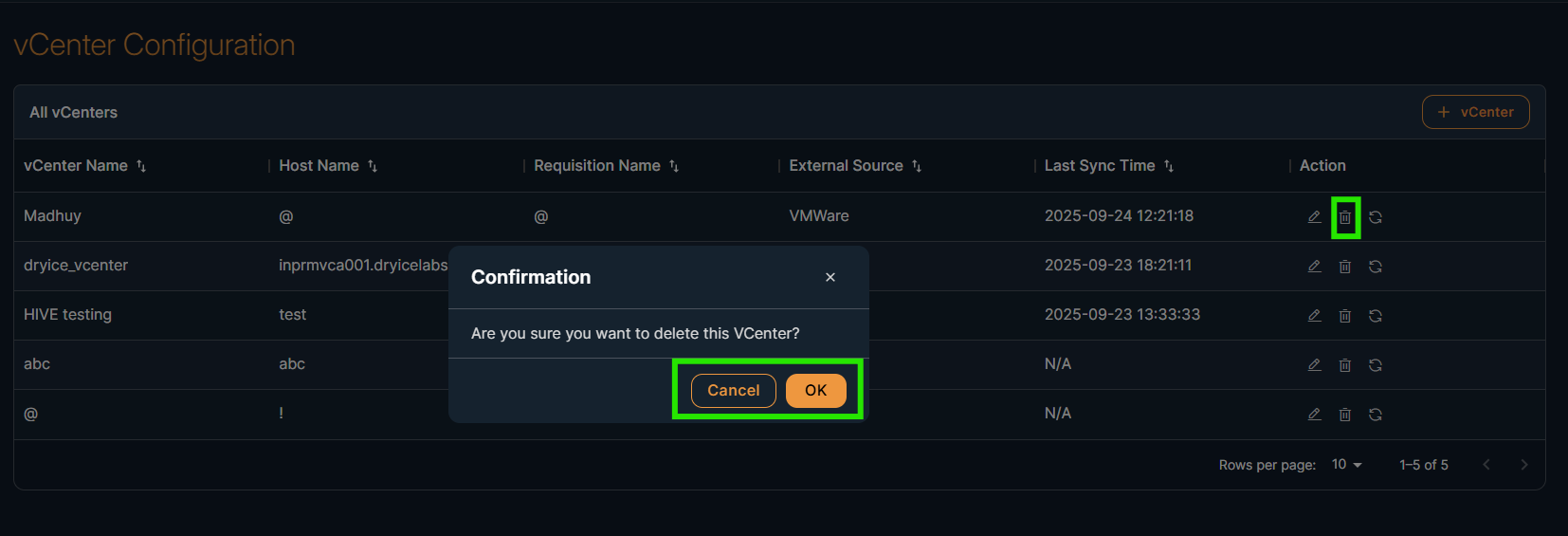Sort by Host Name column
The width and height of the screenshot is (1568, 536).
[373, 166]
